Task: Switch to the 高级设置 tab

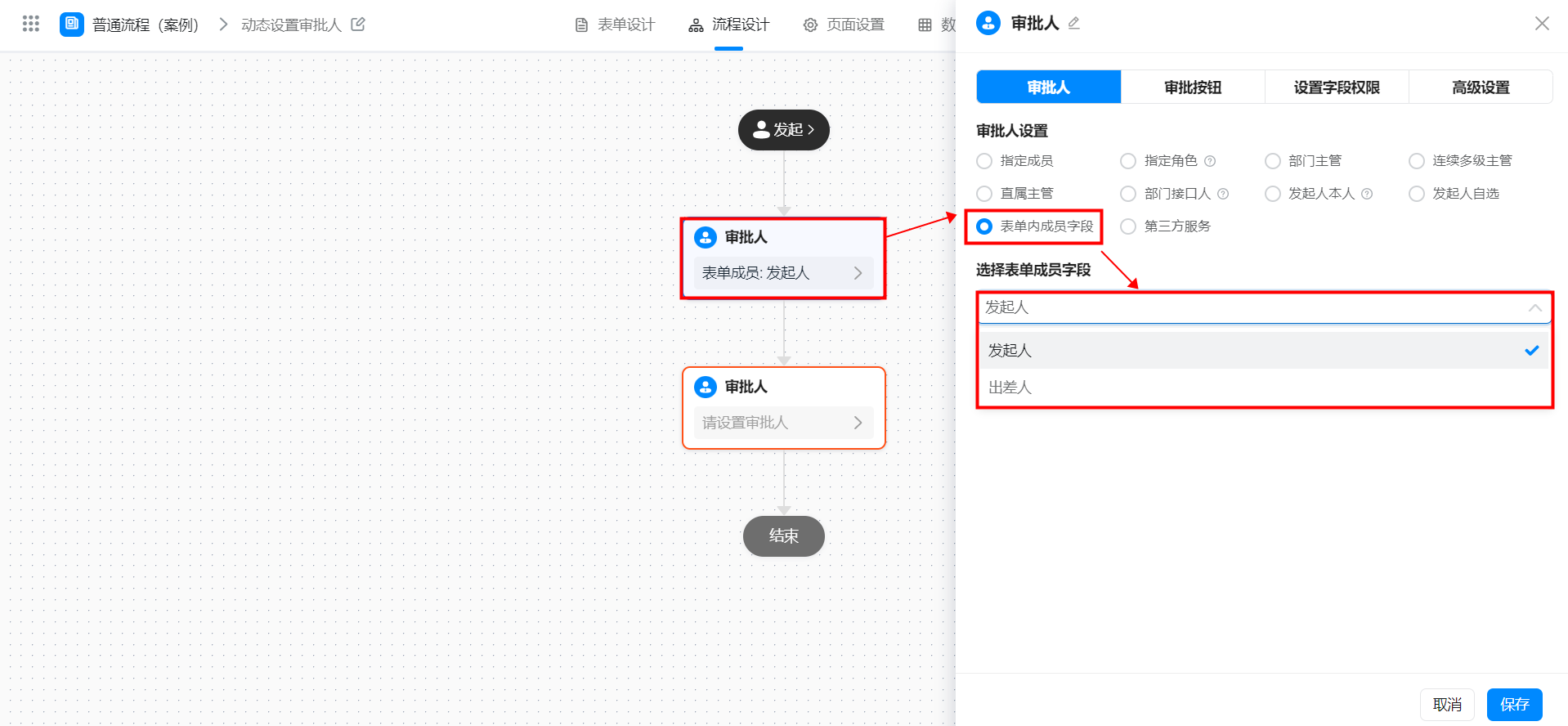Action: point(1481,87)
